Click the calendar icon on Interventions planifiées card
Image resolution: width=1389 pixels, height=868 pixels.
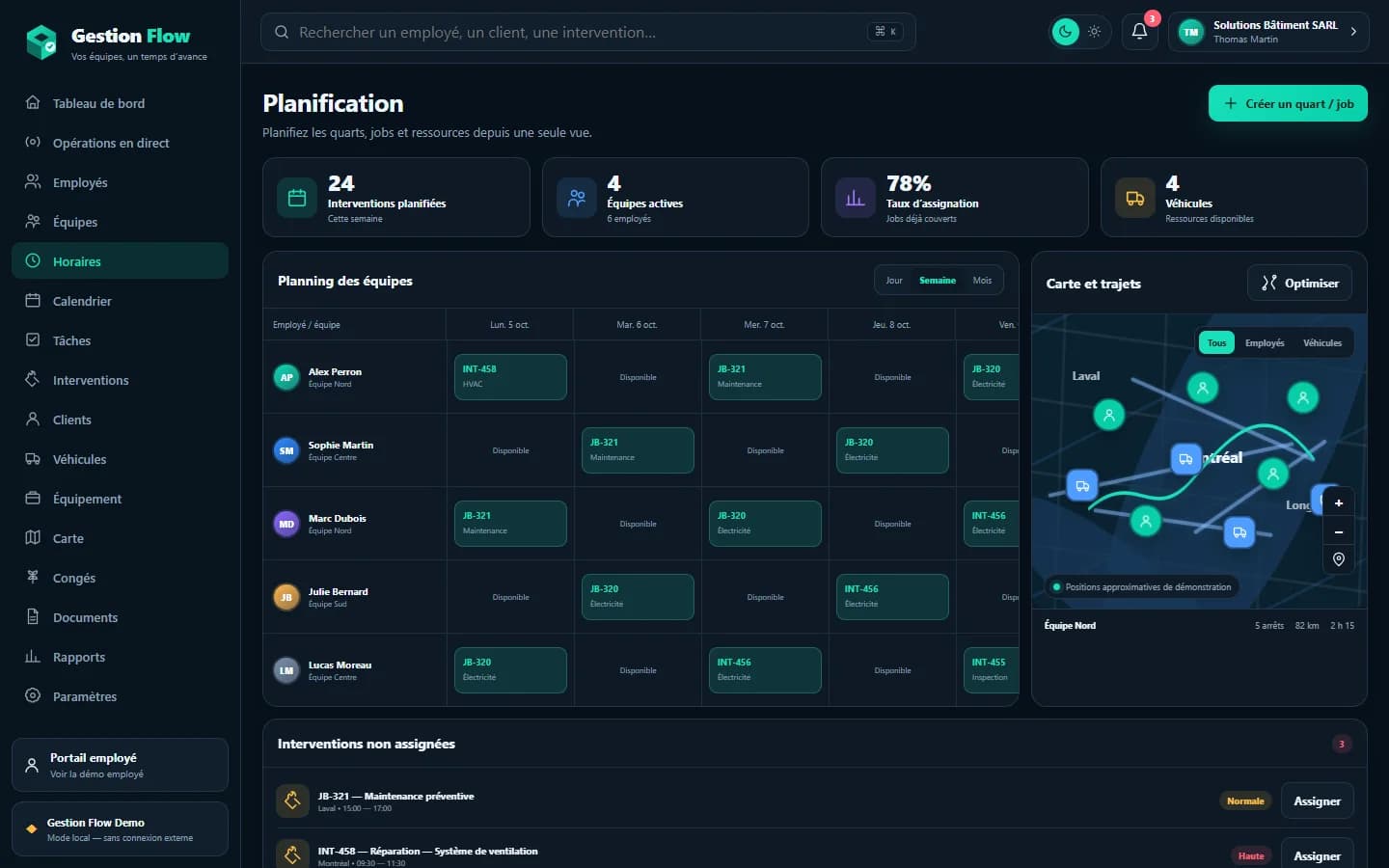(x=297, y=198)
